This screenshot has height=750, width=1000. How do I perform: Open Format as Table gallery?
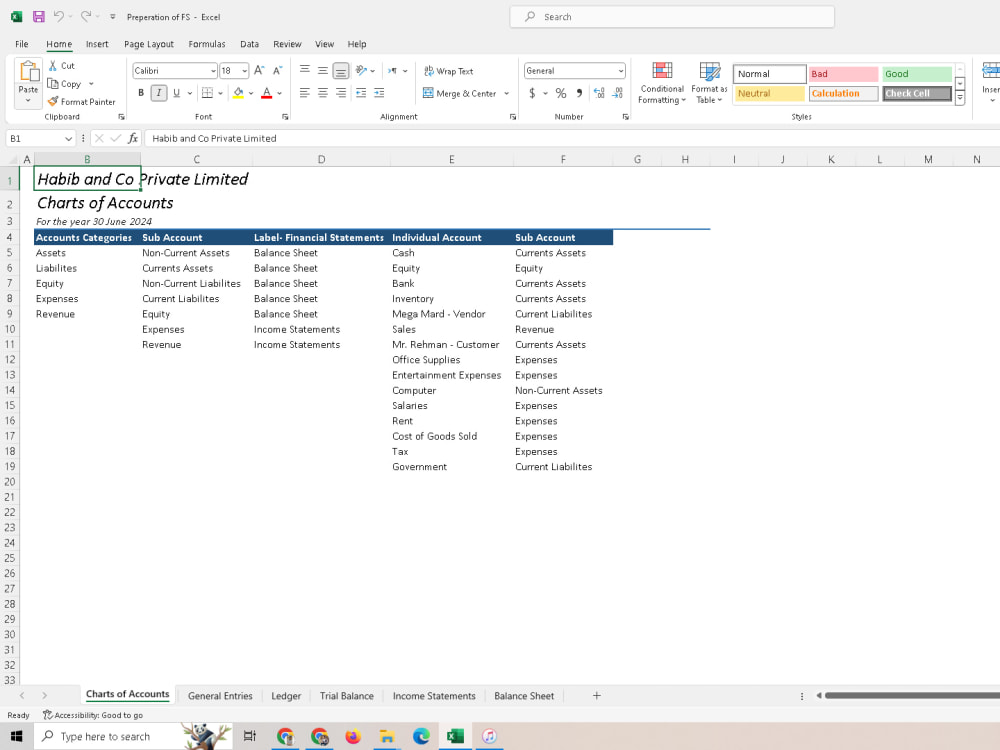(709, 83)
